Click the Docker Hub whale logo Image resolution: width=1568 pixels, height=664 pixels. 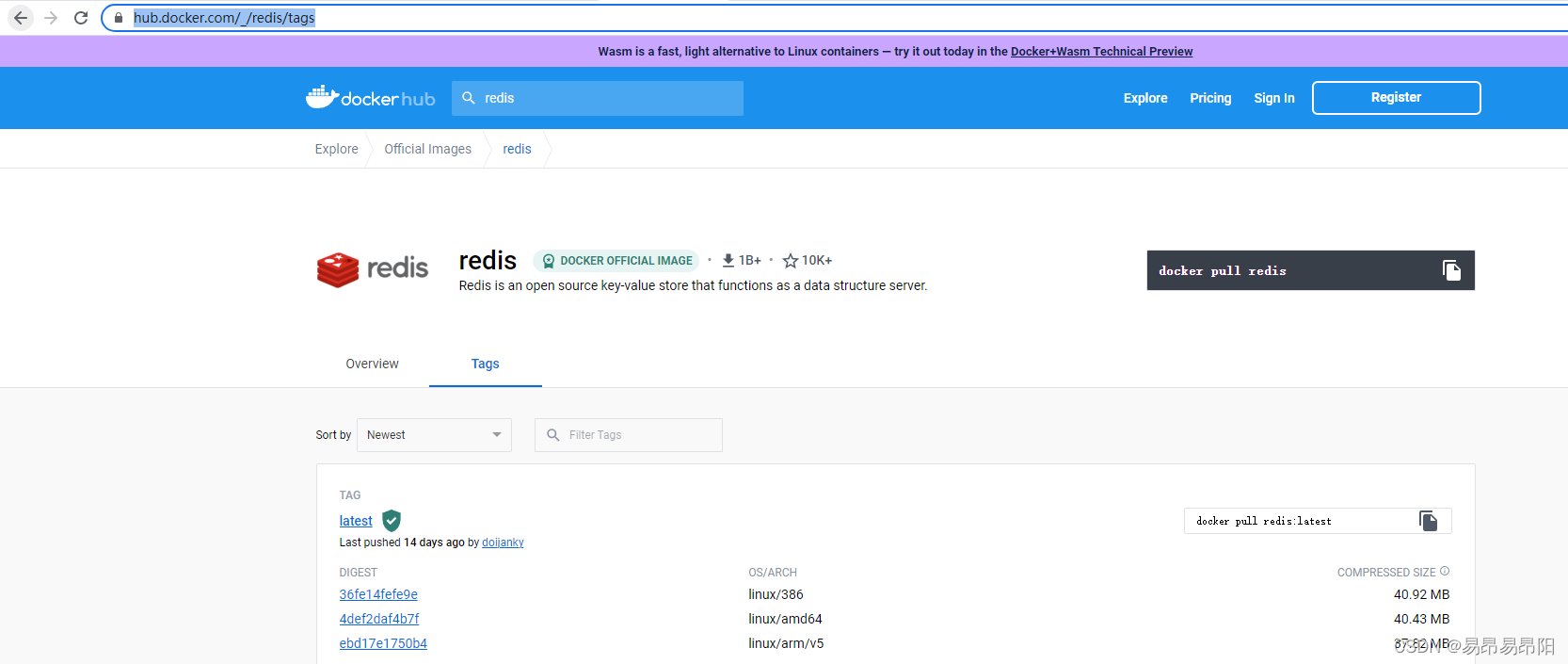(370, 97)
